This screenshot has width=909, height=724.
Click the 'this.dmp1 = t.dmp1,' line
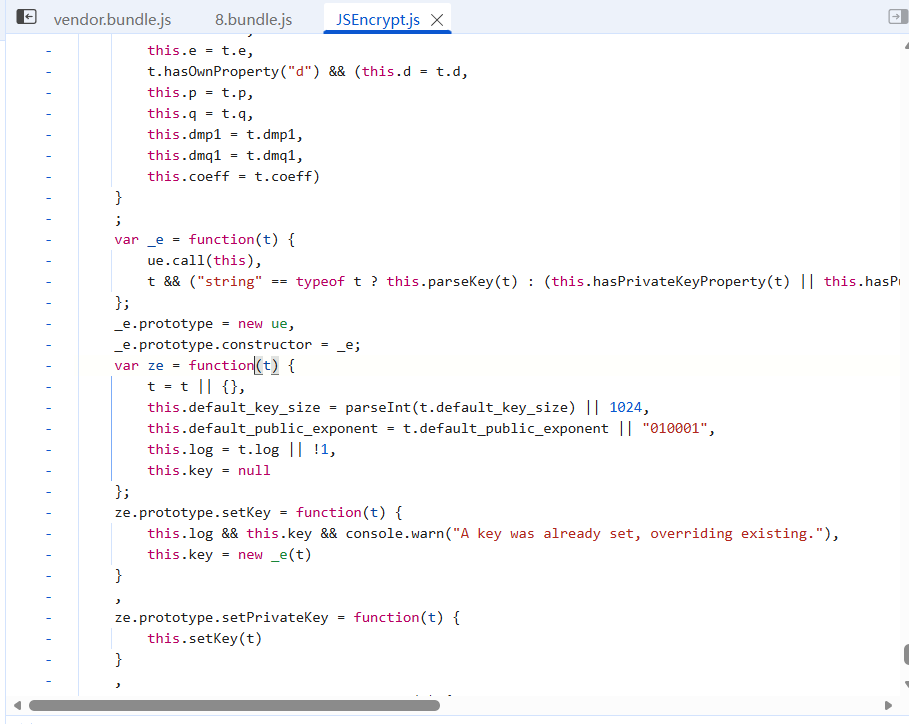pos(225,134)
